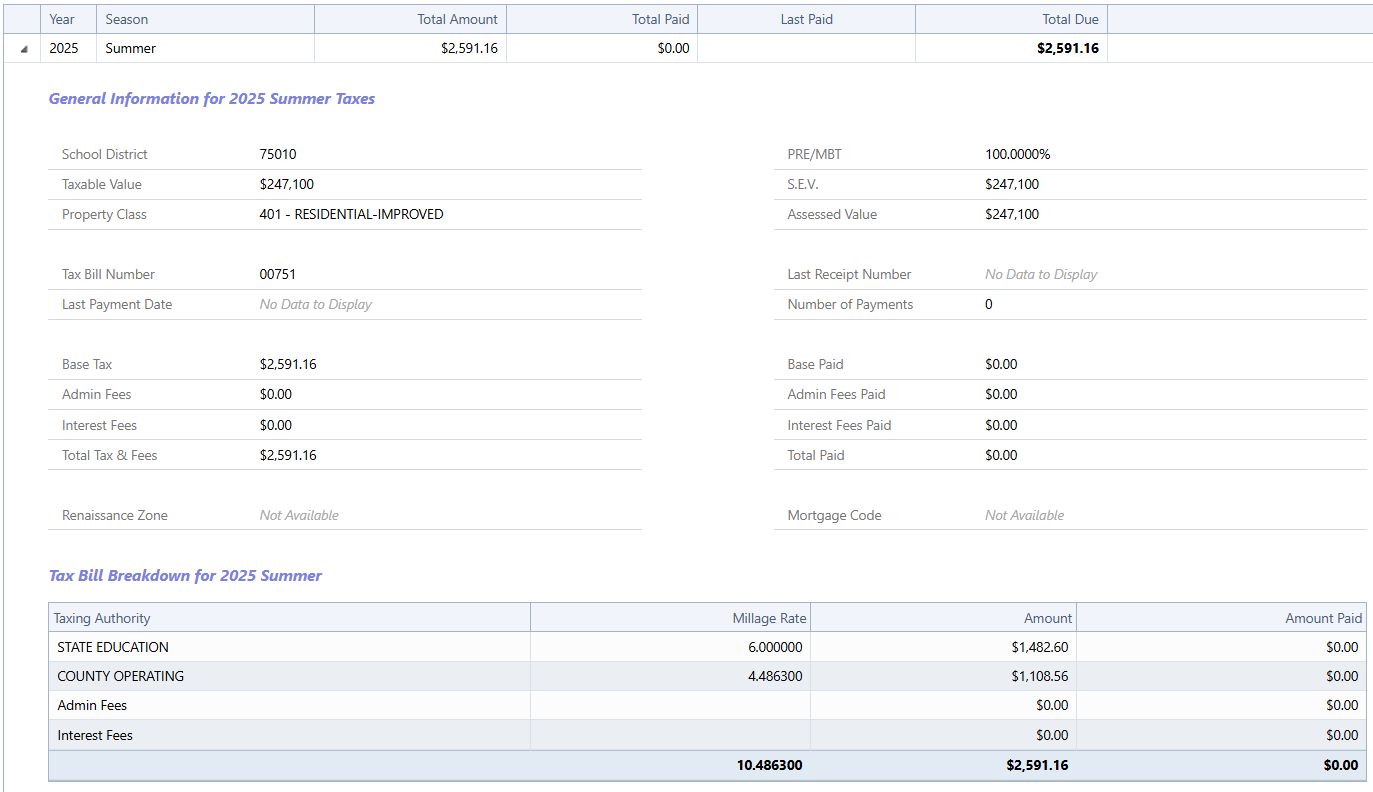
Task: Click the Taxing Authority column header
Action: 102,618
